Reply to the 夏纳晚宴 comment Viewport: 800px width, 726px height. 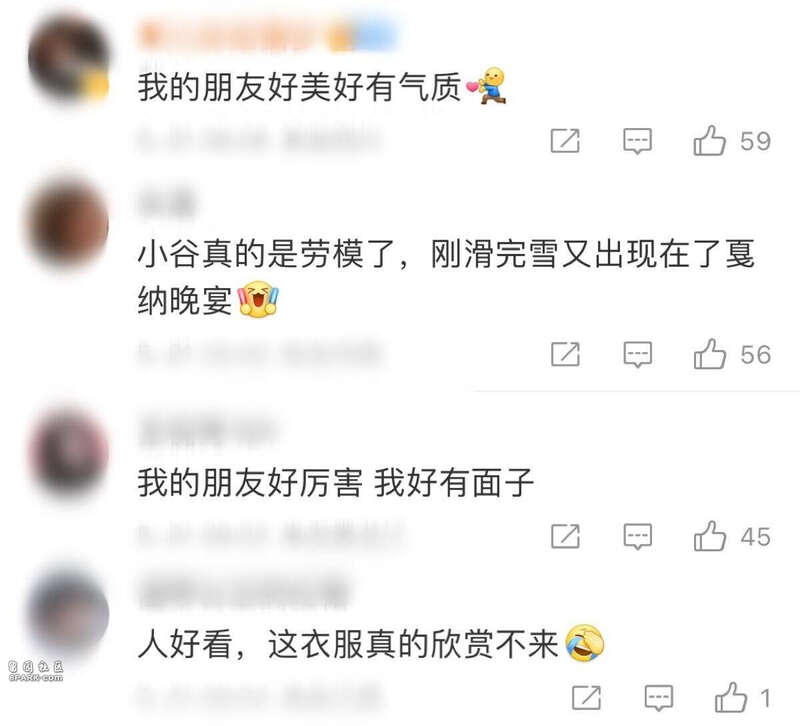pos(637,354)
